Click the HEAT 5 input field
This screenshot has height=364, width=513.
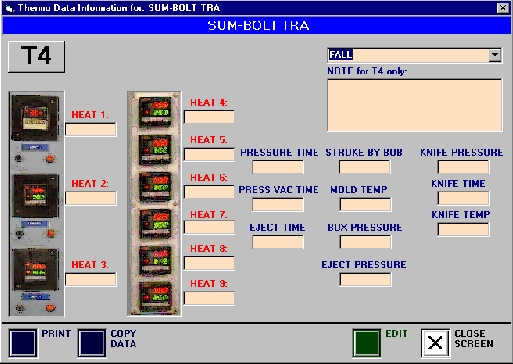209,155
